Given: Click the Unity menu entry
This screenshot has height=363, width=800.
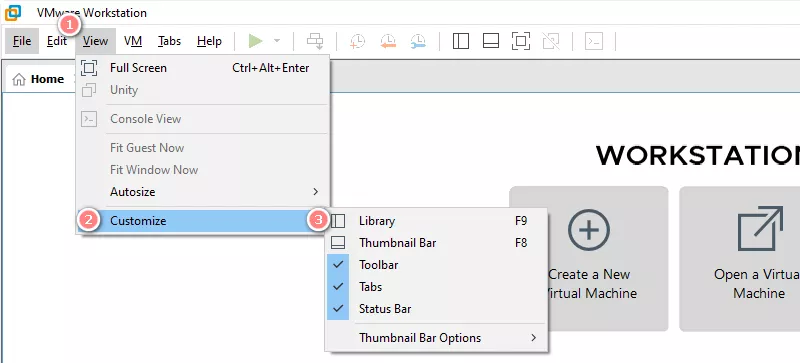Looking at the screenshot, I should [x=203, y=90].
